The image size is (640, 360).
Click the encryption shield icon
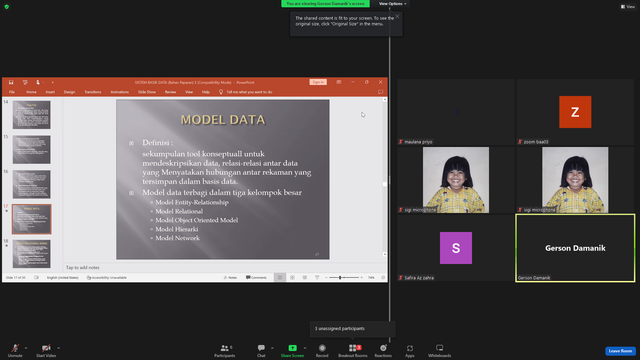(x=7, y=7)
